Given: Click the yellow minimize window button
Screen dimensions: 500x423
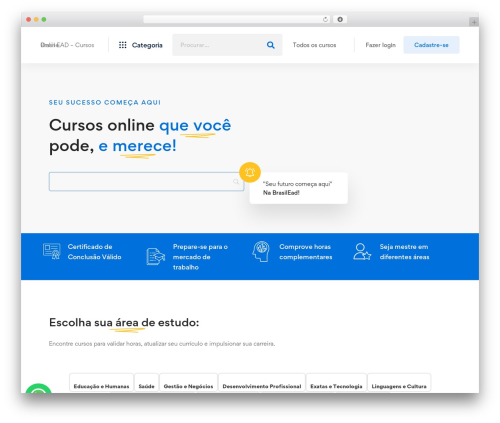Looking at the screenshot, I should tap(36, 20).
